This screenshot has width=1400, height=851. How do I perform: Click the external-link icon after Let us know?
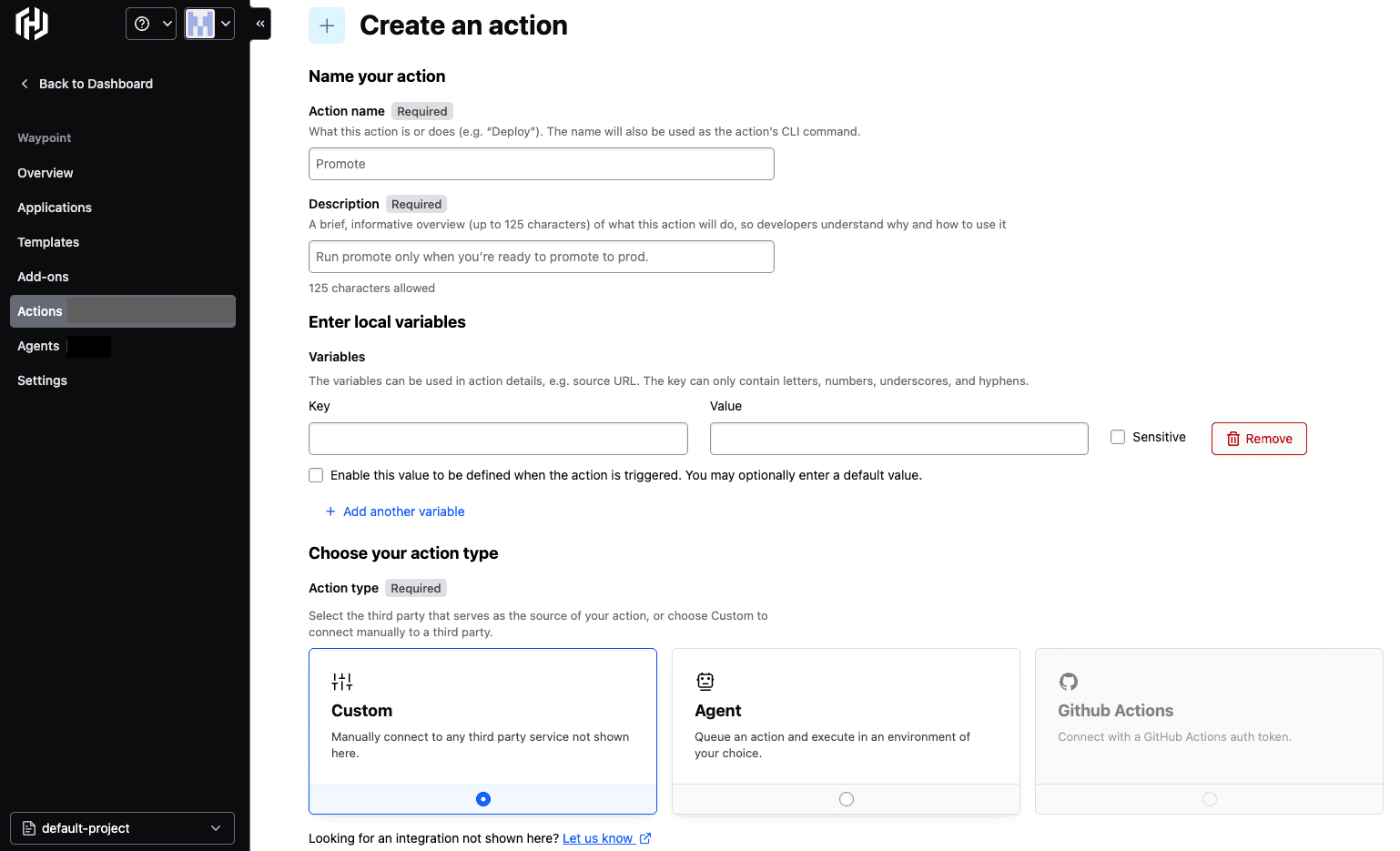[645, 838]
